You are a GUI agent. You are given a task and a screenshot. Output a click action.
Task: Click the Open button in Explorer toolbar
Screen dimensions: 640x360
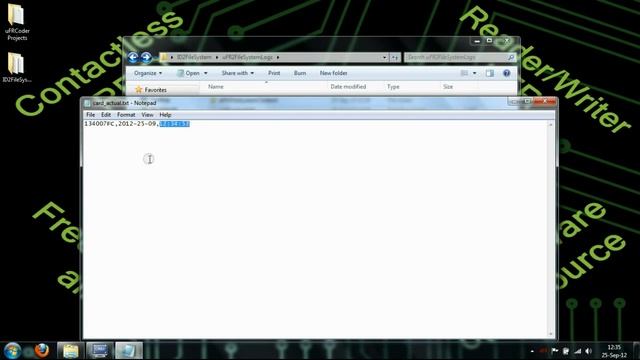tap(189, 73)
